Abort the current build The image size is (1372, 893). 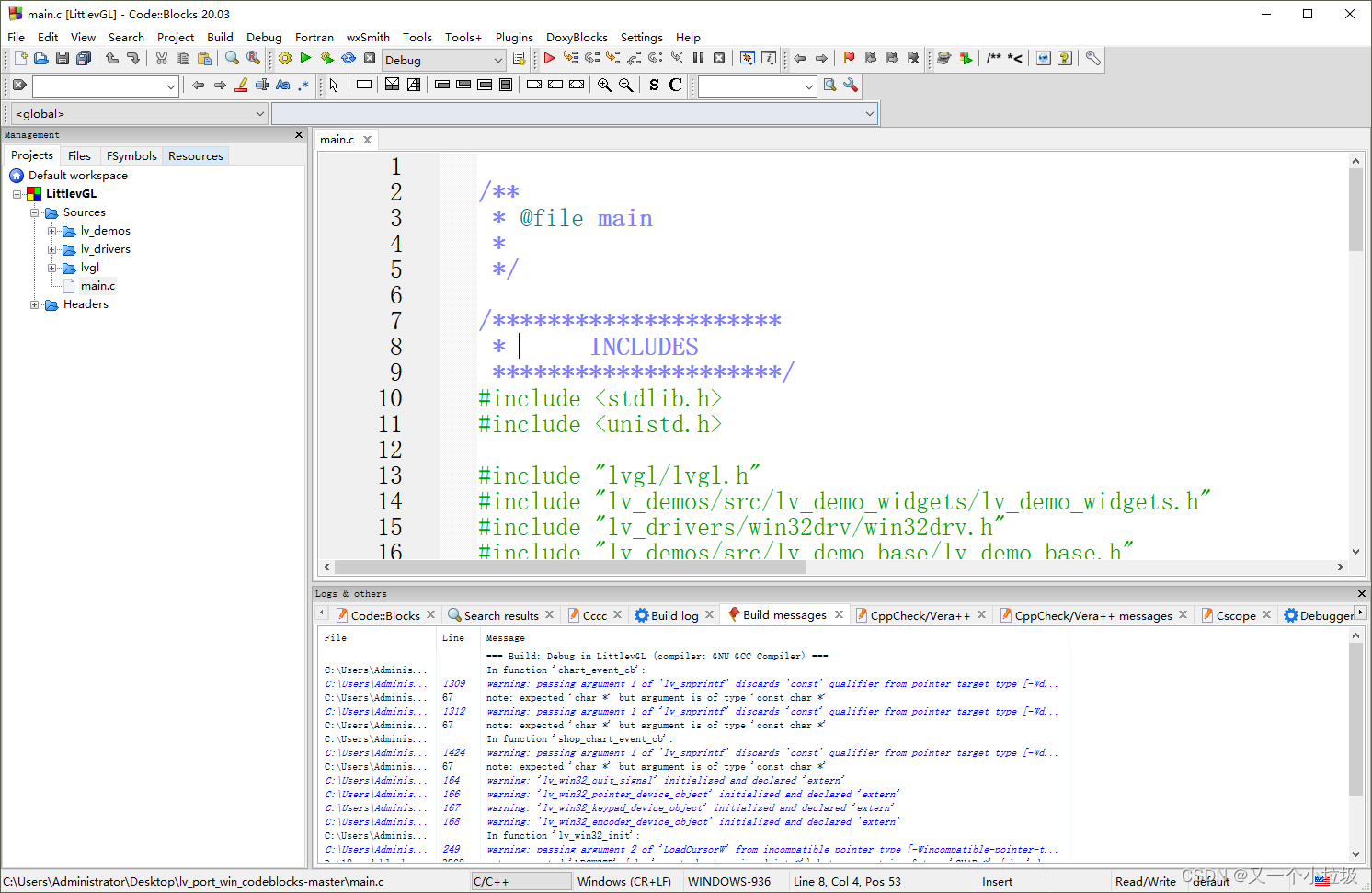[370, 59]
